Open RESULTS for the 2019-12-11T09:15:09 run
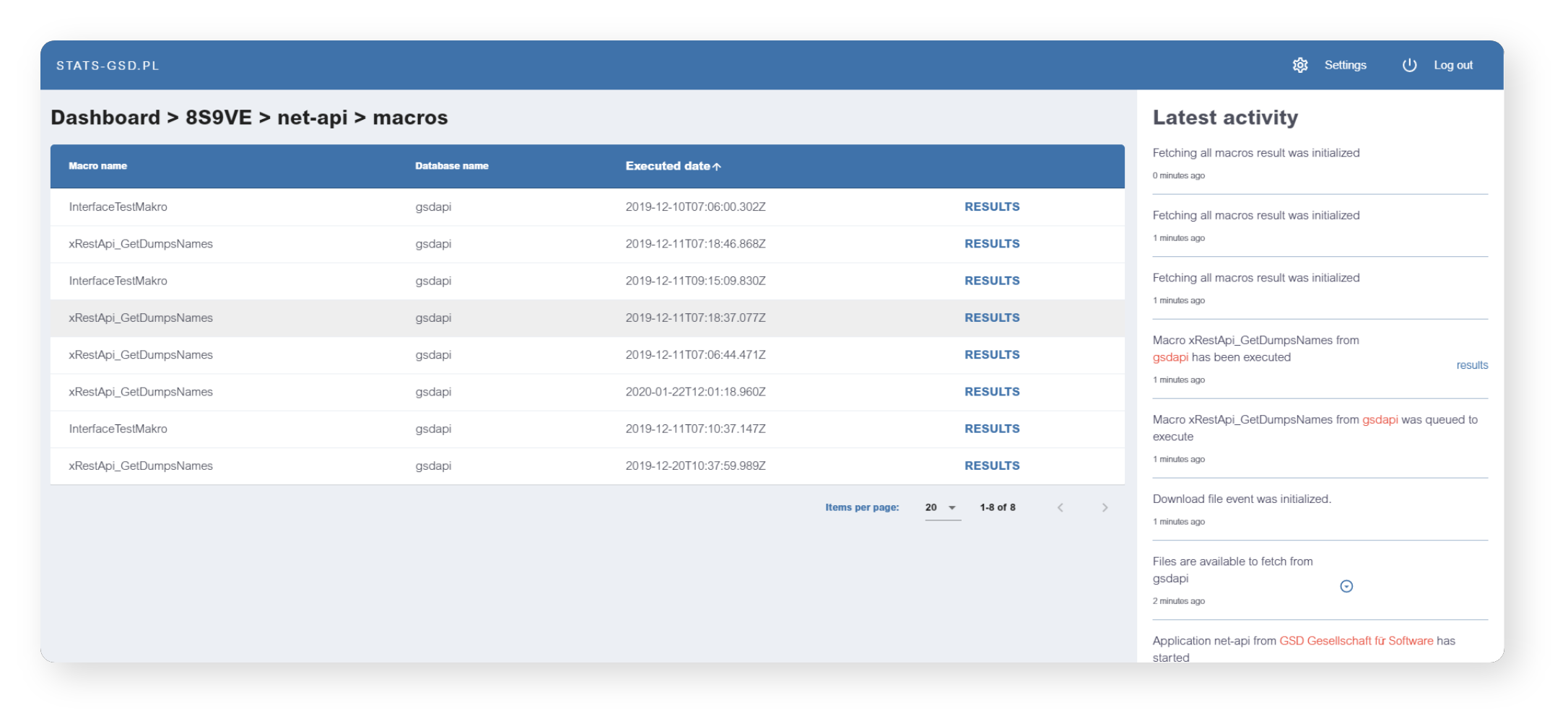 tap(991, 281)
